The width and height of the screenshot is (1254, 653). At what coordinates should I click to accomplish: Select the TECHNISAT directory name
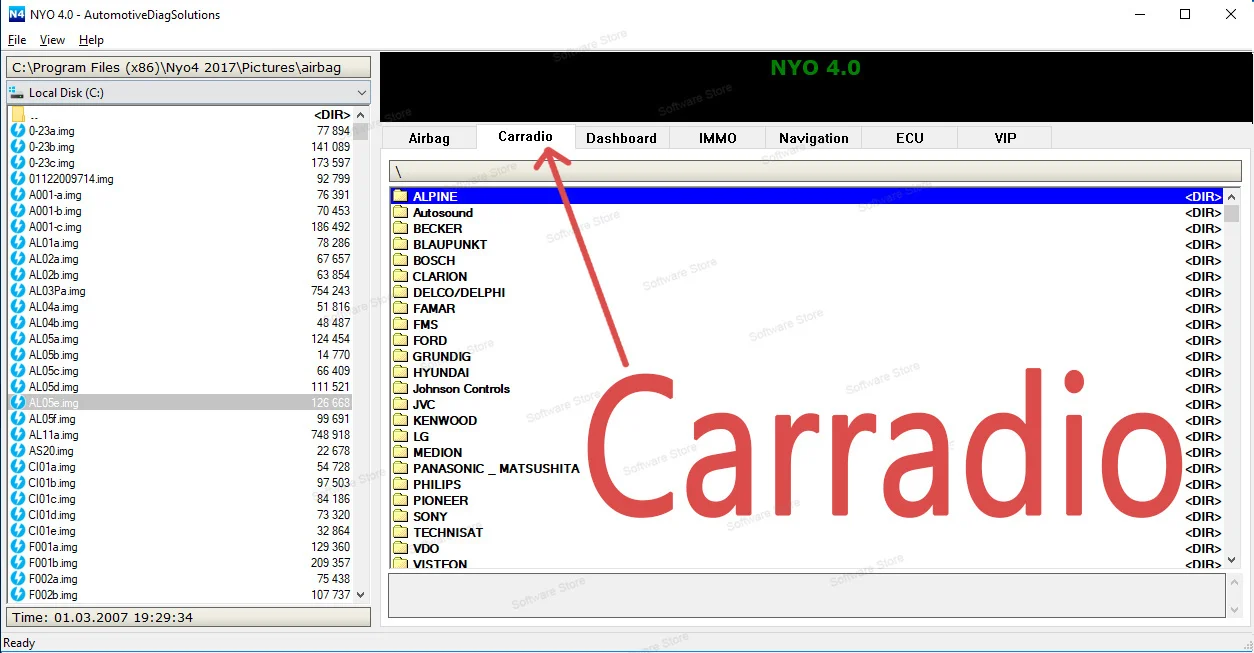(x=448, y=533)
